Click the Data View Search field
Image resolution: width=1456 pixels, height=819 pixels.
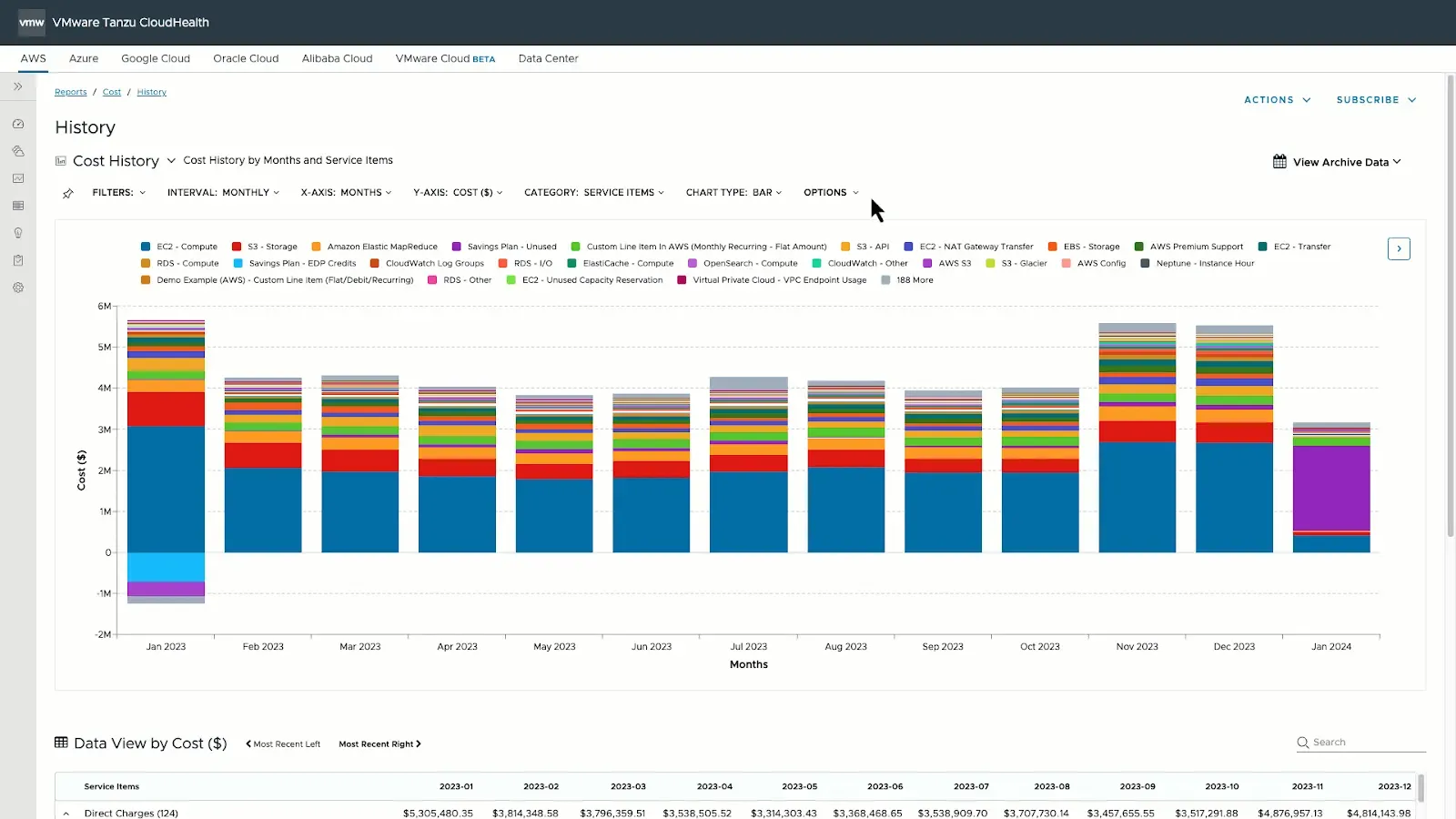pos(1360,743)
